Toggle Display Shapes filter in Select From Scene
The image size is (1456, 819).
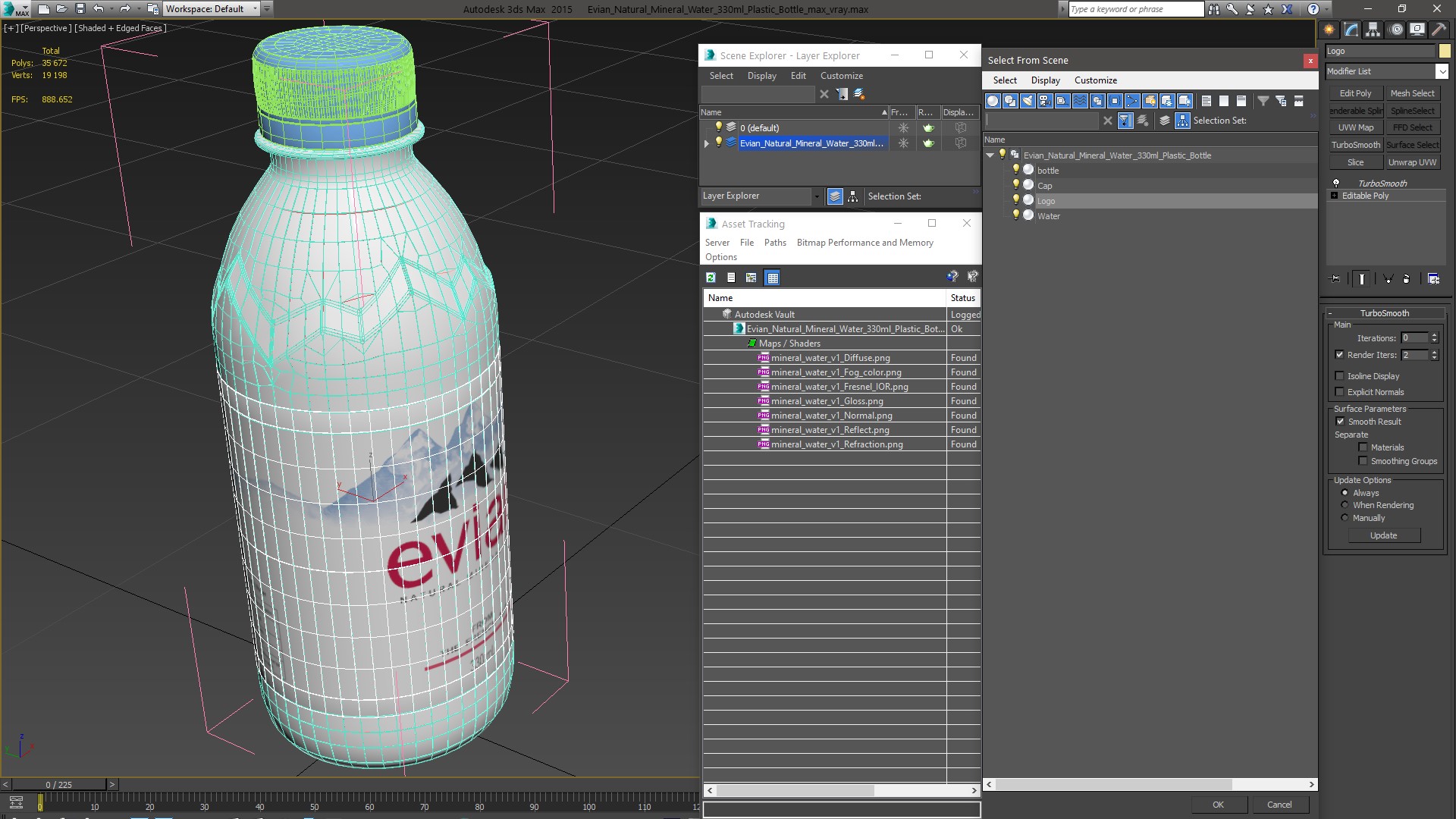point(1010,101)
